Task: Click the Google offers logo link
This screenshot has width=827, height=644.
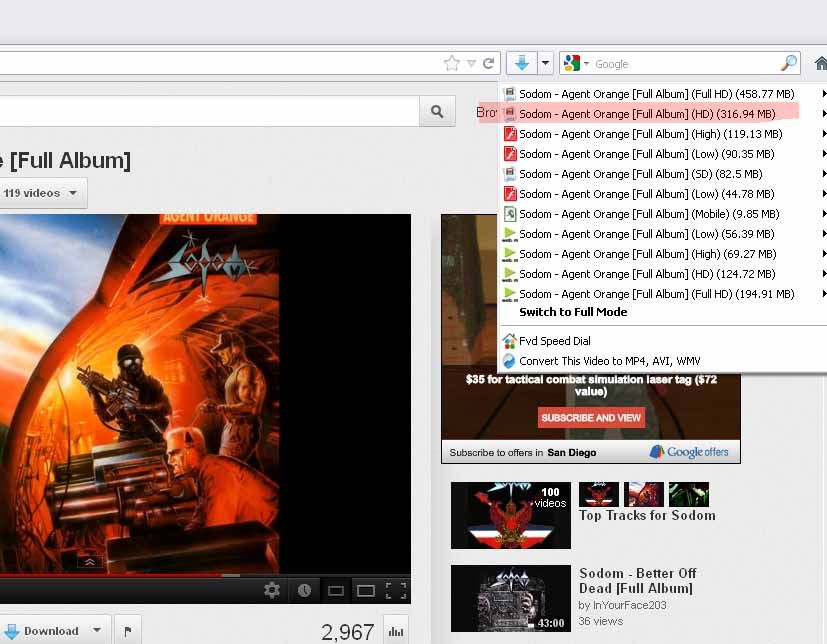Action: (x=689, y=452)
